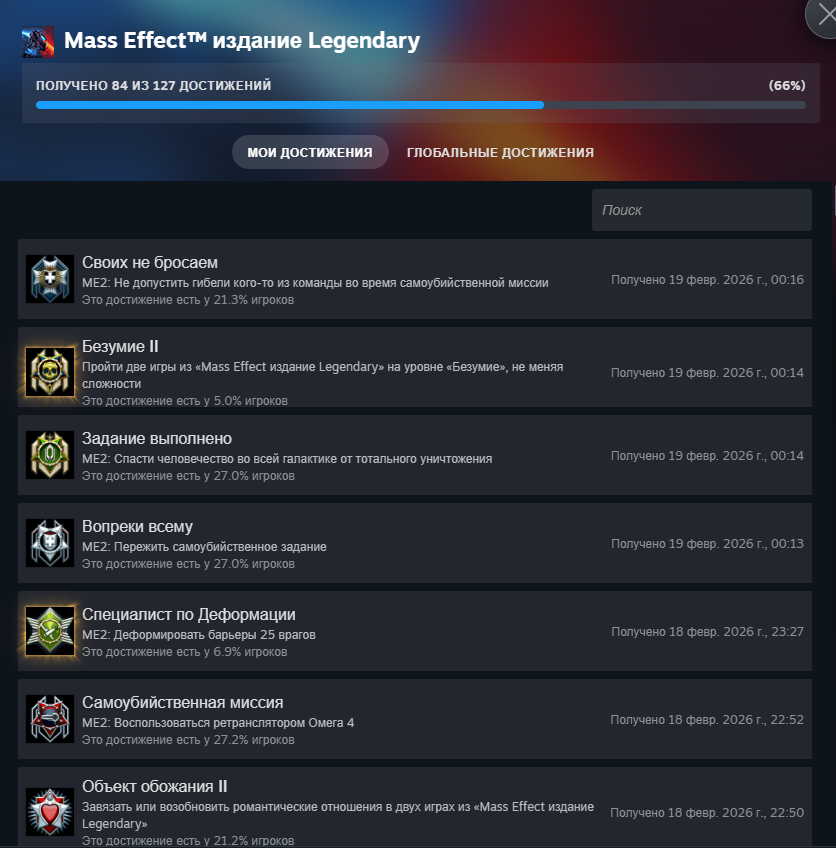Click the «Поиск» search field
The image size is (836, 848).
click(x=701, y=210)
